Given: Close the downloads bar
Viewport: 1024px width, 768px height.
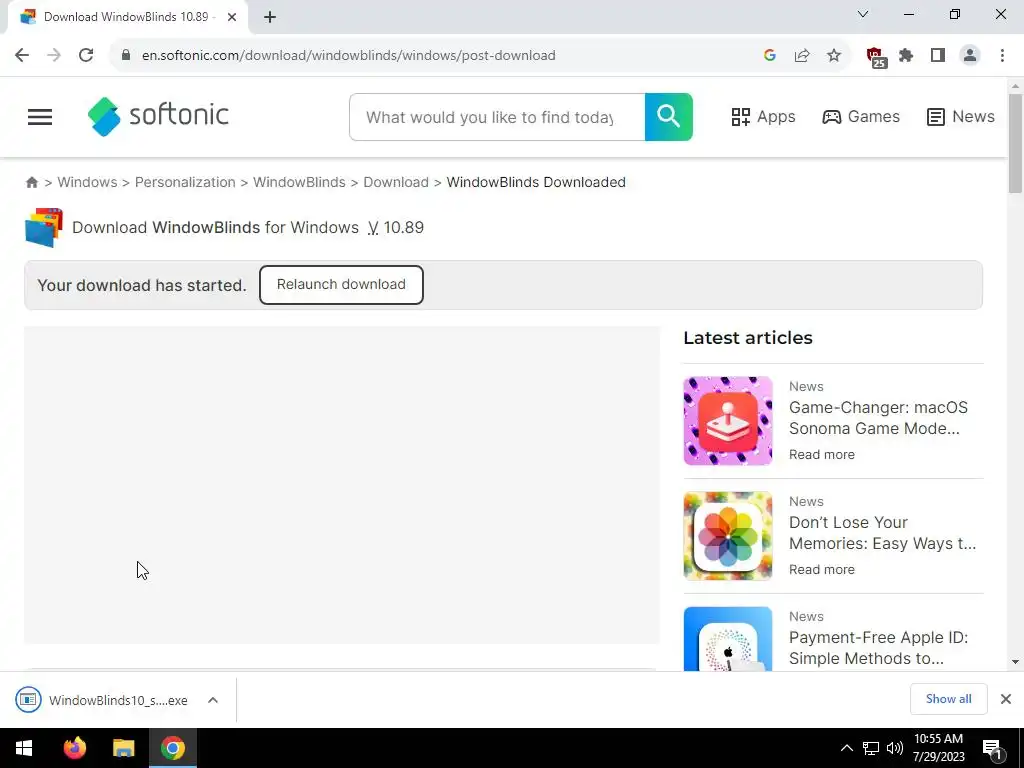Looking at the screenshot, I should (x=1006, y=699).
